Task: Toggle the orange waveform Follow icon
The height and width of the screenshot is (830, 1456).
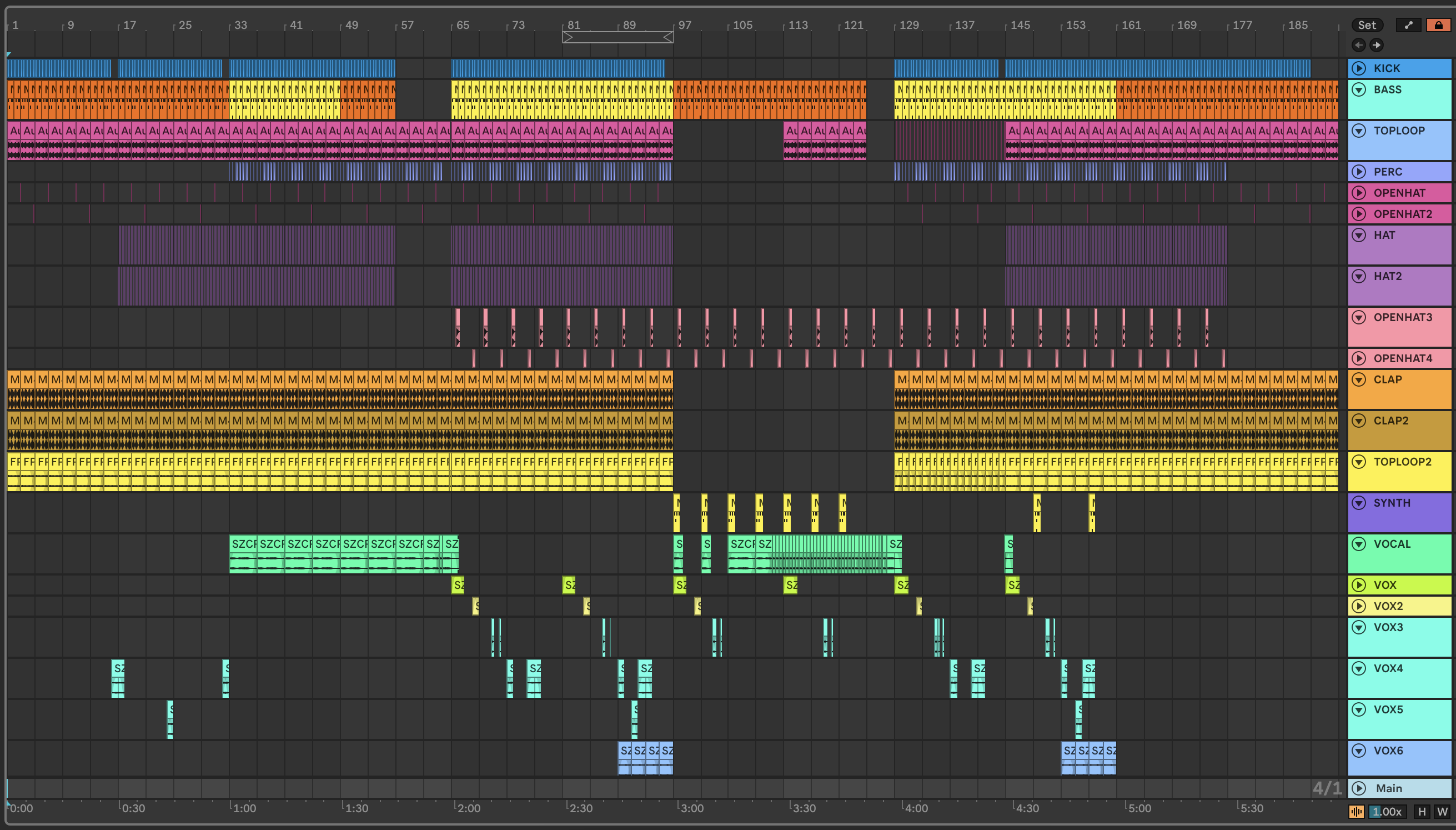Action: (1356, 811)
